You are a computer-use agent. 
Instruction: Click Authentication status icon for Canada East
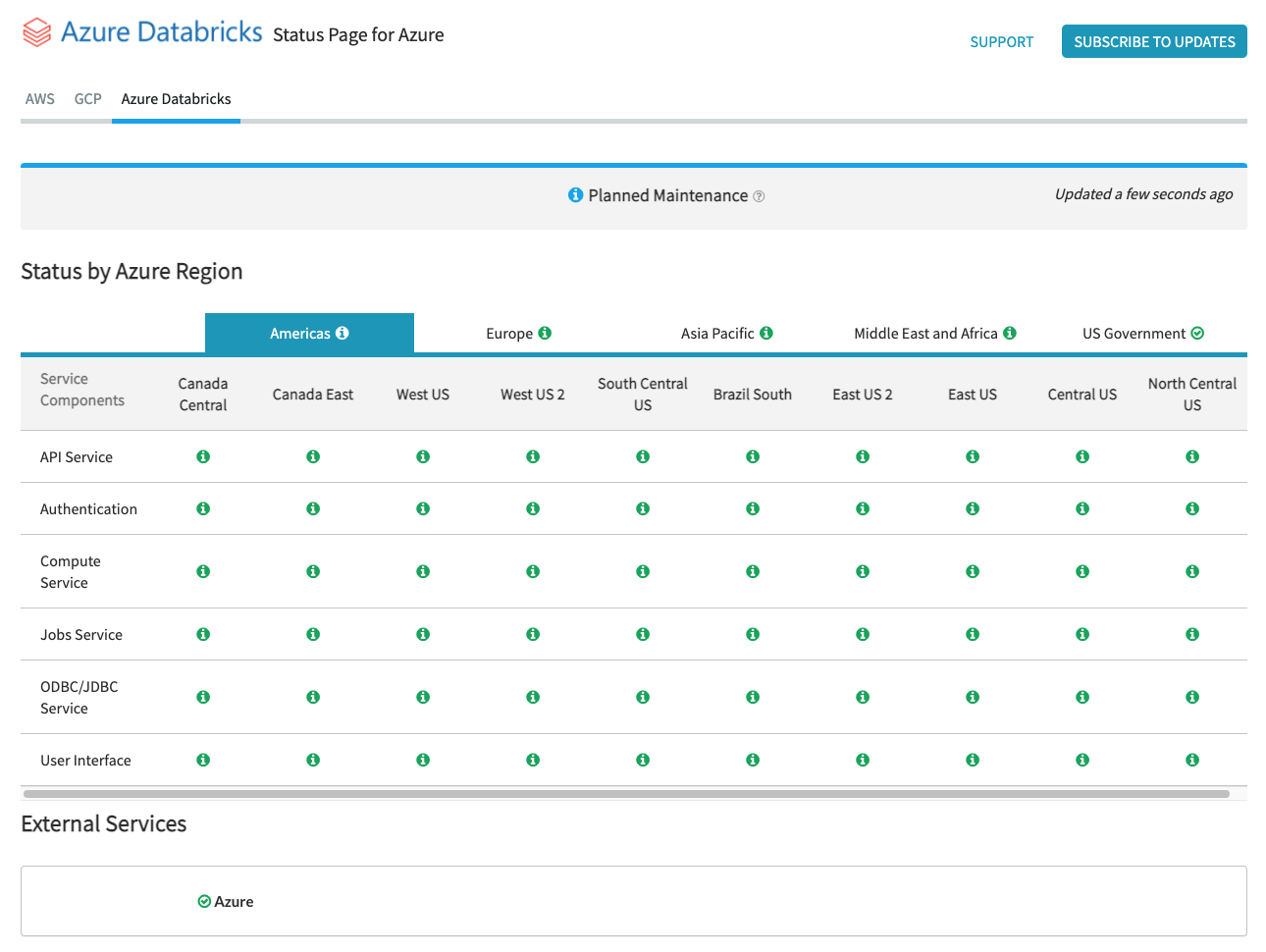point(313,508)
